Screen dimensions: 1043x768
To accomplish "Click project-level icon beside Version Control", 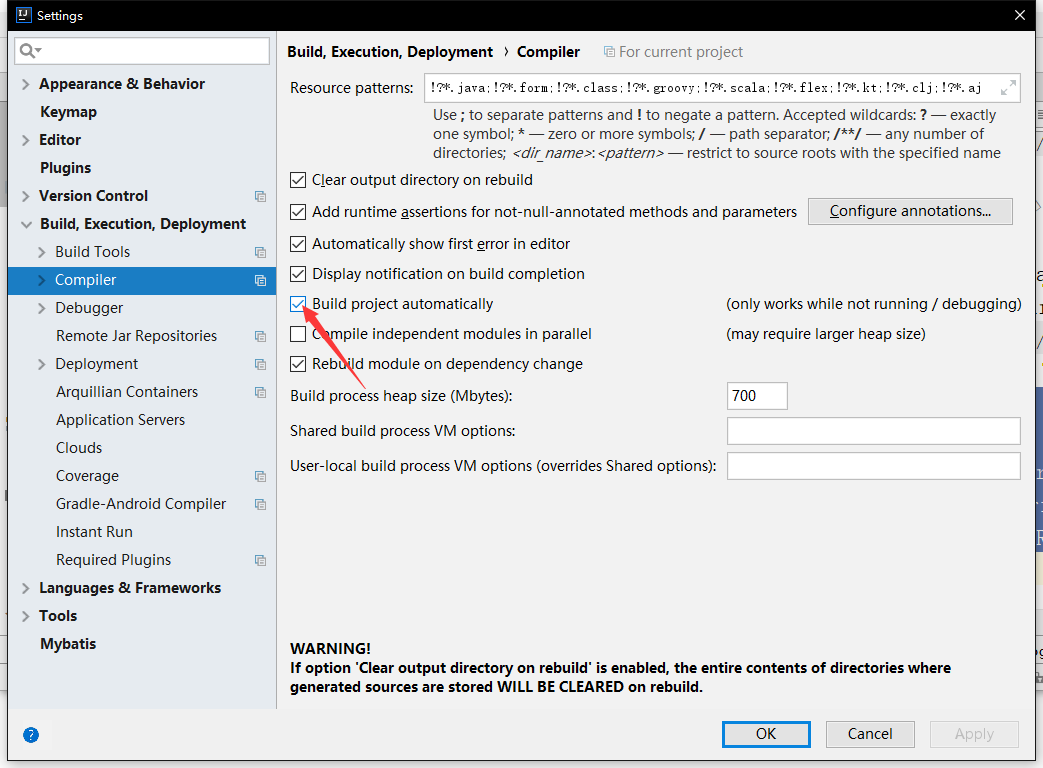I will (x=260, y=196).
